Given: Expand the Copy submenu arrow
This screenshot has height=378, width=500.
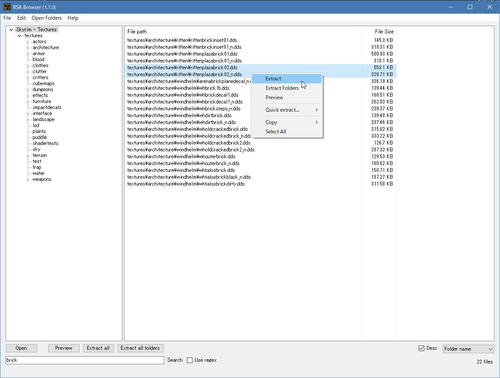Looking at the screenshot, I should tap(317, 122).
